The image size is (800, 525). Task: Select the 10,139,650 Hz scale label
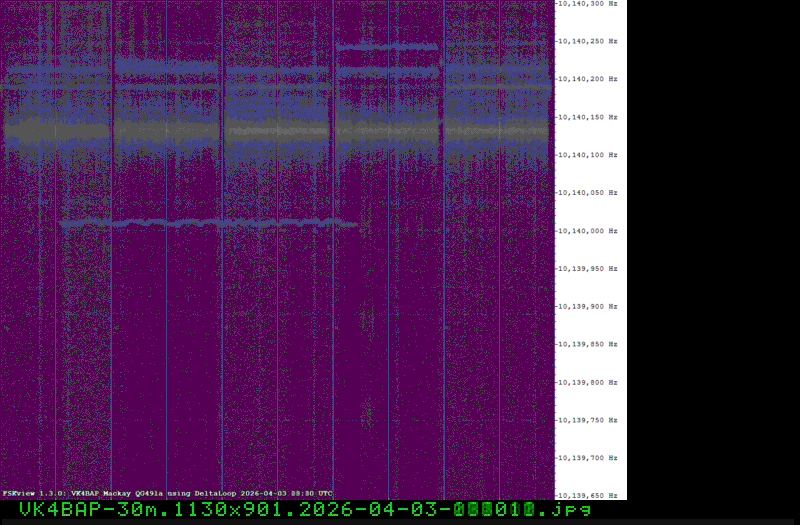[x=588, y=495]
